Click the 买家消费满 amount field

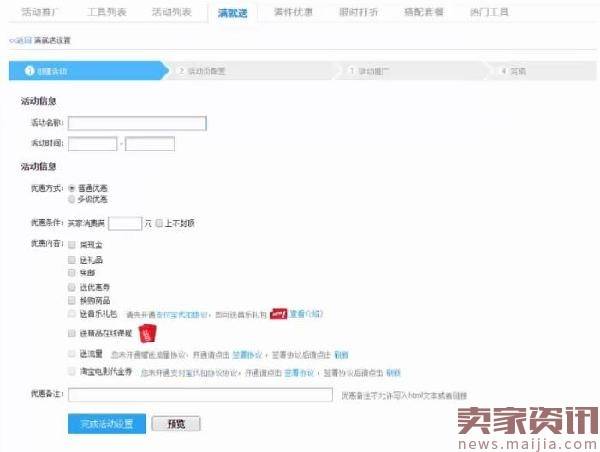[x=125, y=224]
